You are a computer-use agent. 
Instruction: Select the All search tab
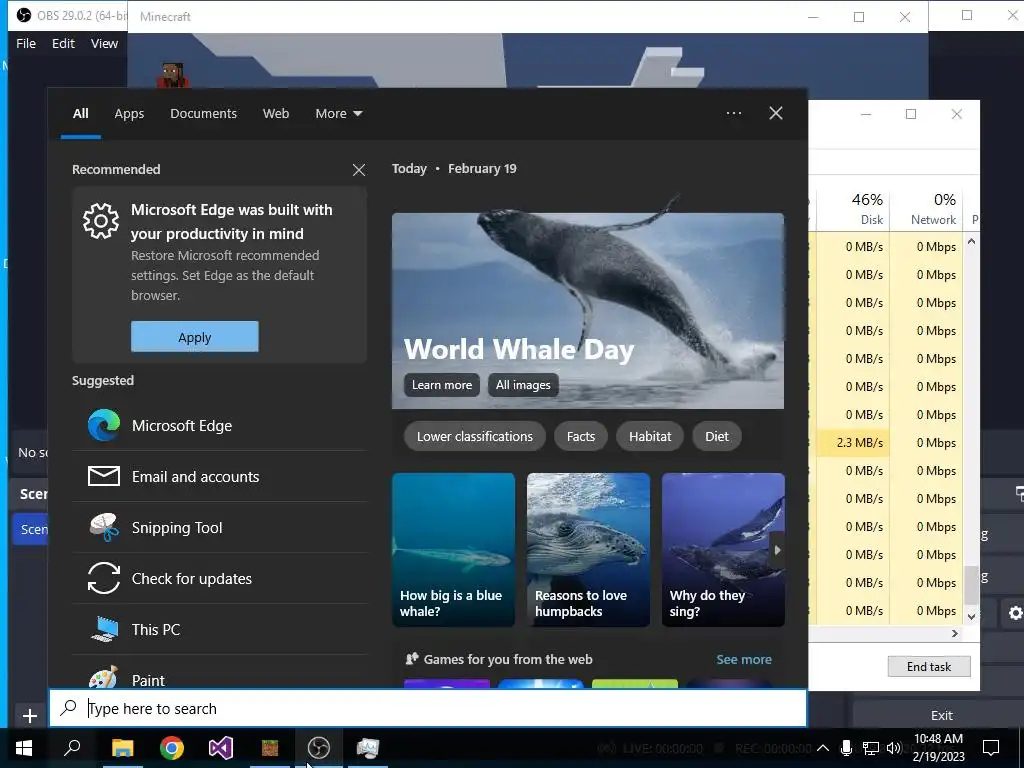(80, 114)
